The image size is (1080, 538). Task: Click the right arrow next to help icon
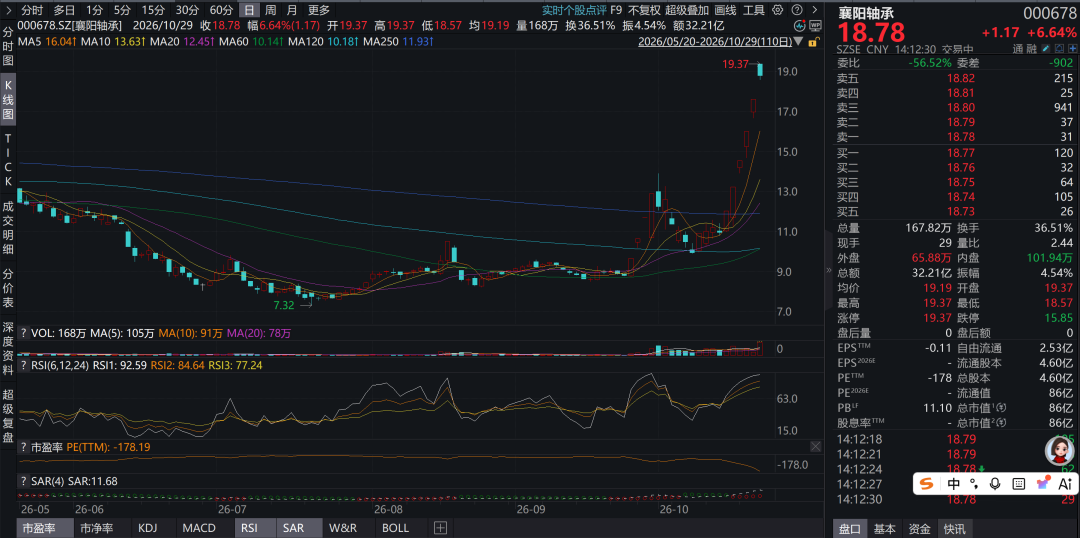tap(813, 10)
